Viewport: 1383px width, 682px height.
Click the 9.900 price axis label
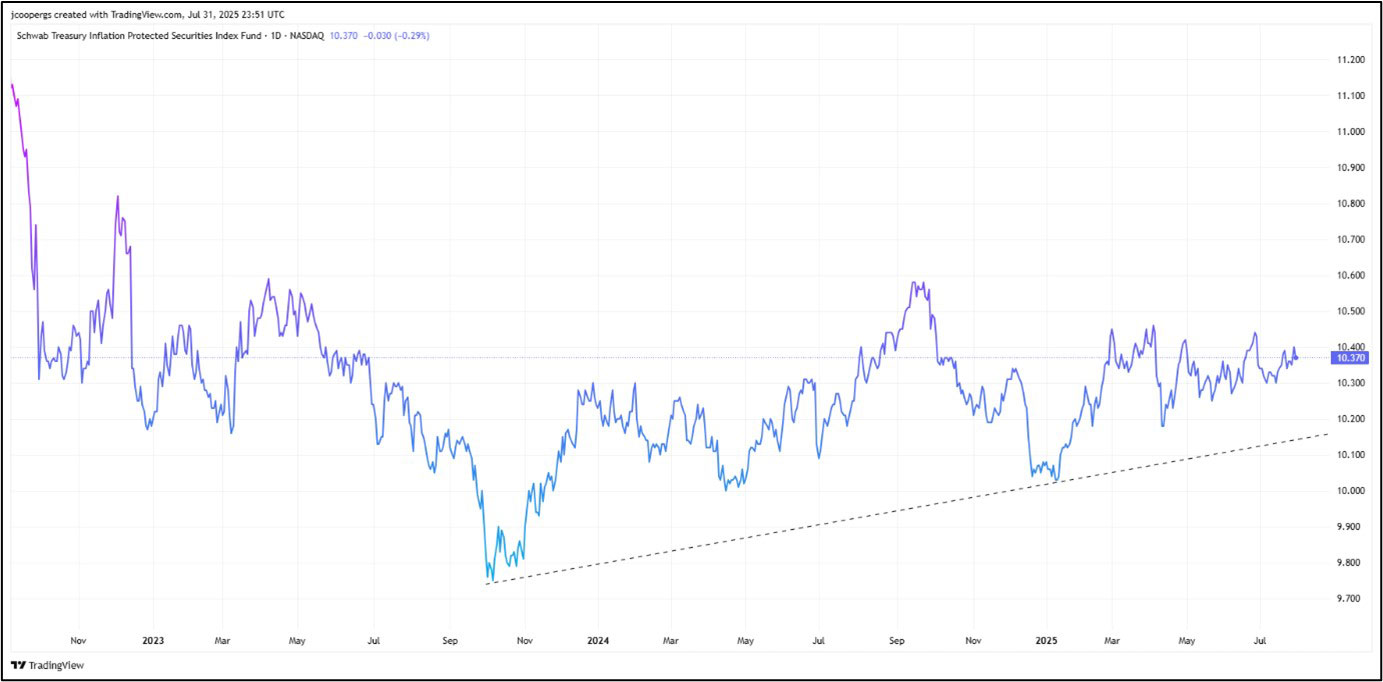(1350, 527)
